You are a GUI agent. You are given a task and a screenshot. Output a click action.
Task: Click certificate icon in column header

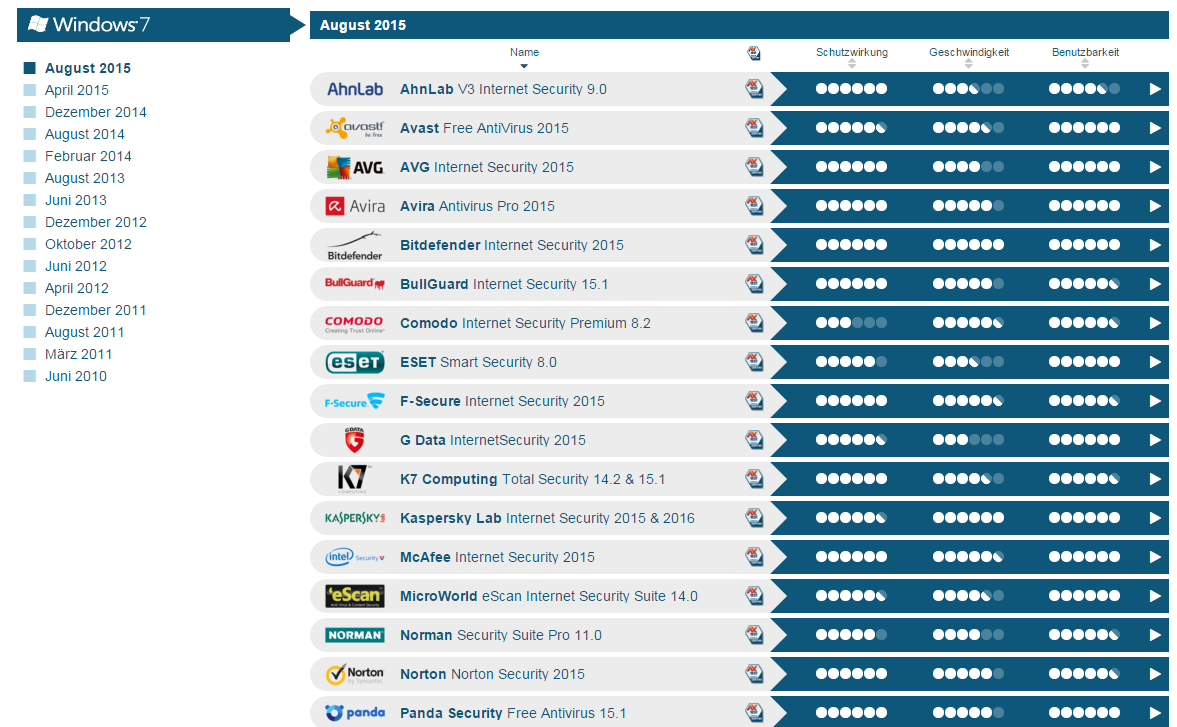[754, 53]
